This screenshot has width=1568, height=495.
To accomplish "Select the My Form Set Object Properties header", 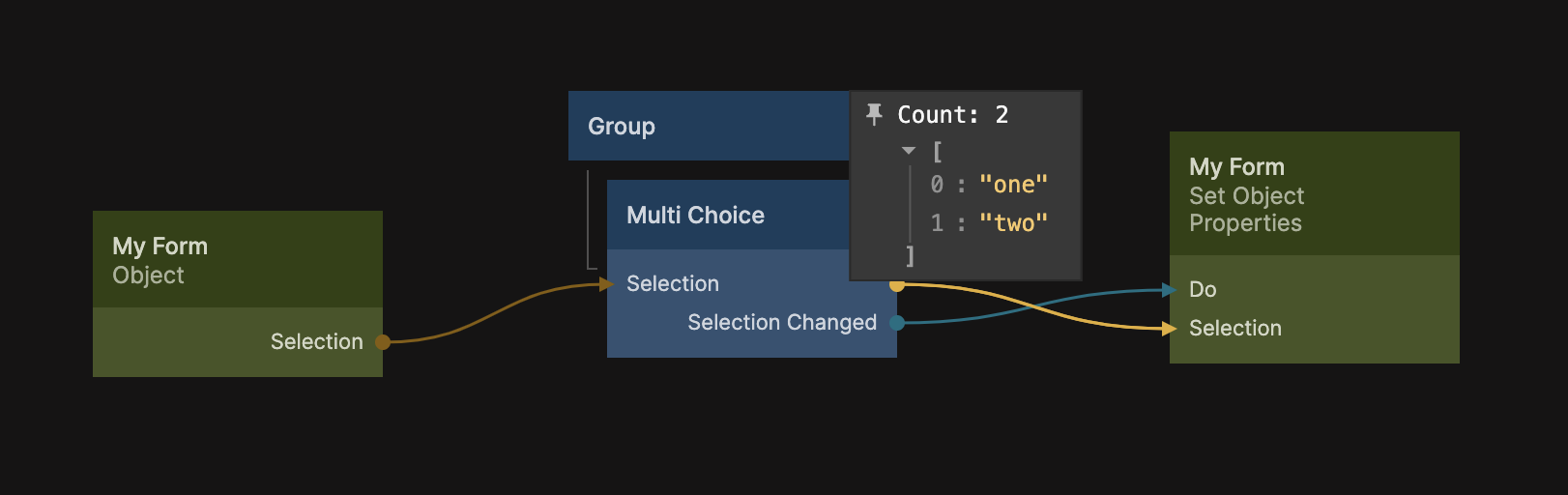I will tap(1314, 193).
